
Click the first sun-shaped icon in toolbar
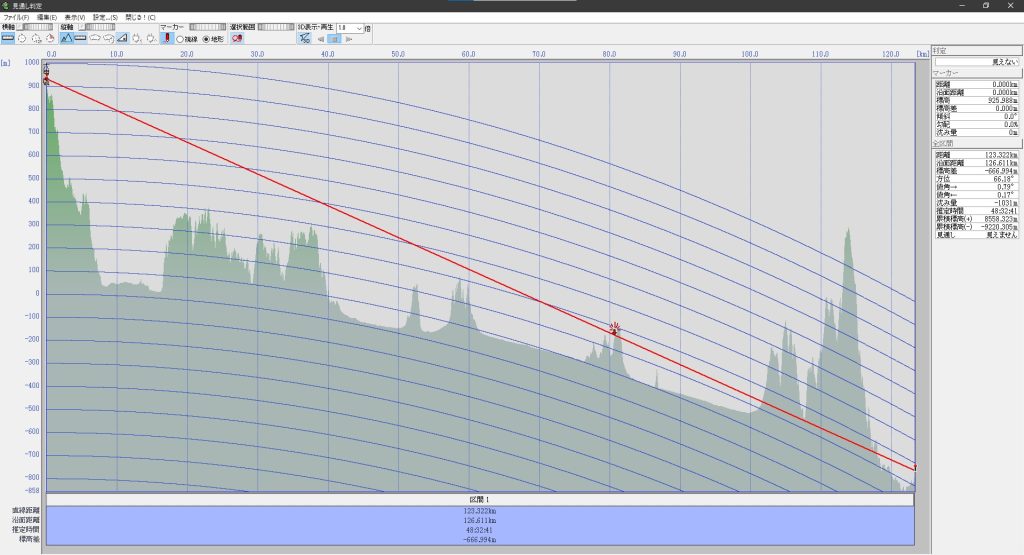coord(137,39)
